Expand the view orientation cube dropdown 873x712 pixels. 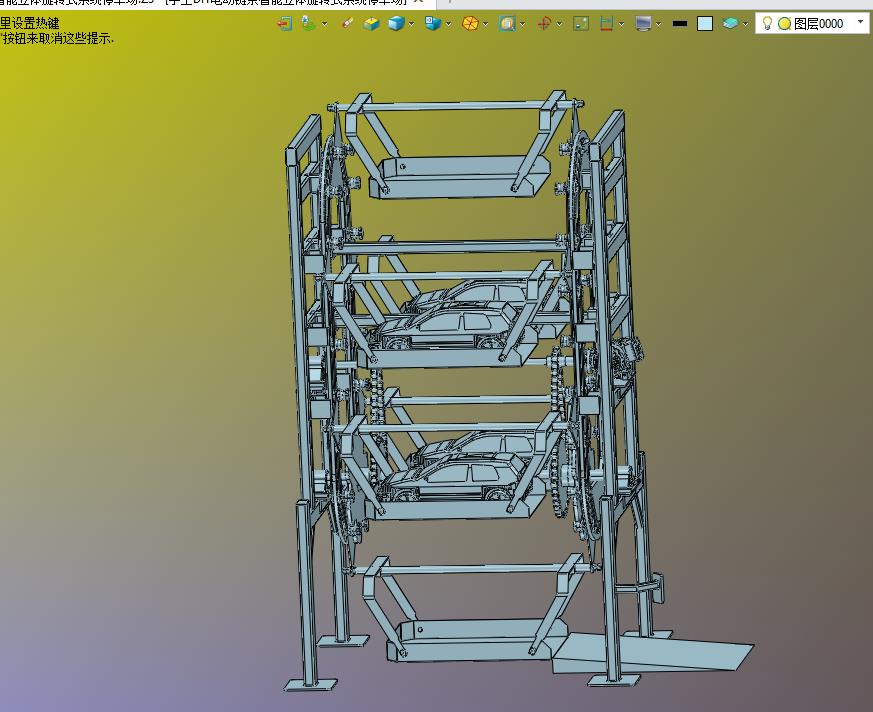[x=449, y=24]
